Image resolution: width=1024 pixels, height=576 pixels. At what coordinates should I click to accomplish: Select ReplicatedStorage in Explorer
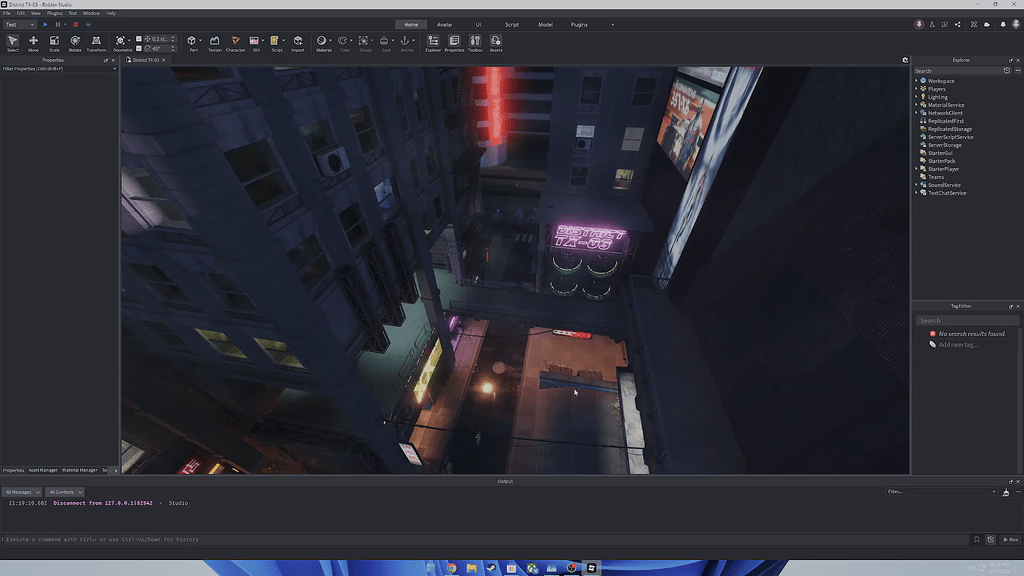[x=950, y=129]
